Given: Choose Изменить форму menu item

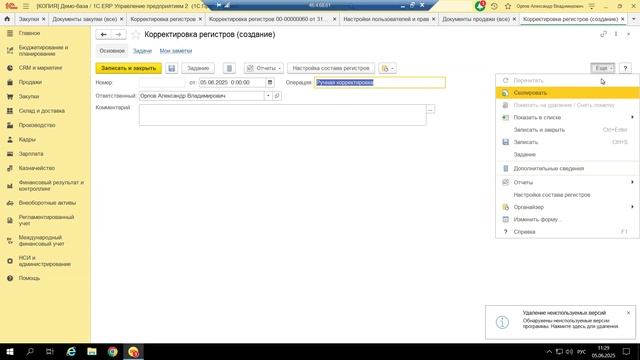Looking at the screenshot, I should point(567,219).
